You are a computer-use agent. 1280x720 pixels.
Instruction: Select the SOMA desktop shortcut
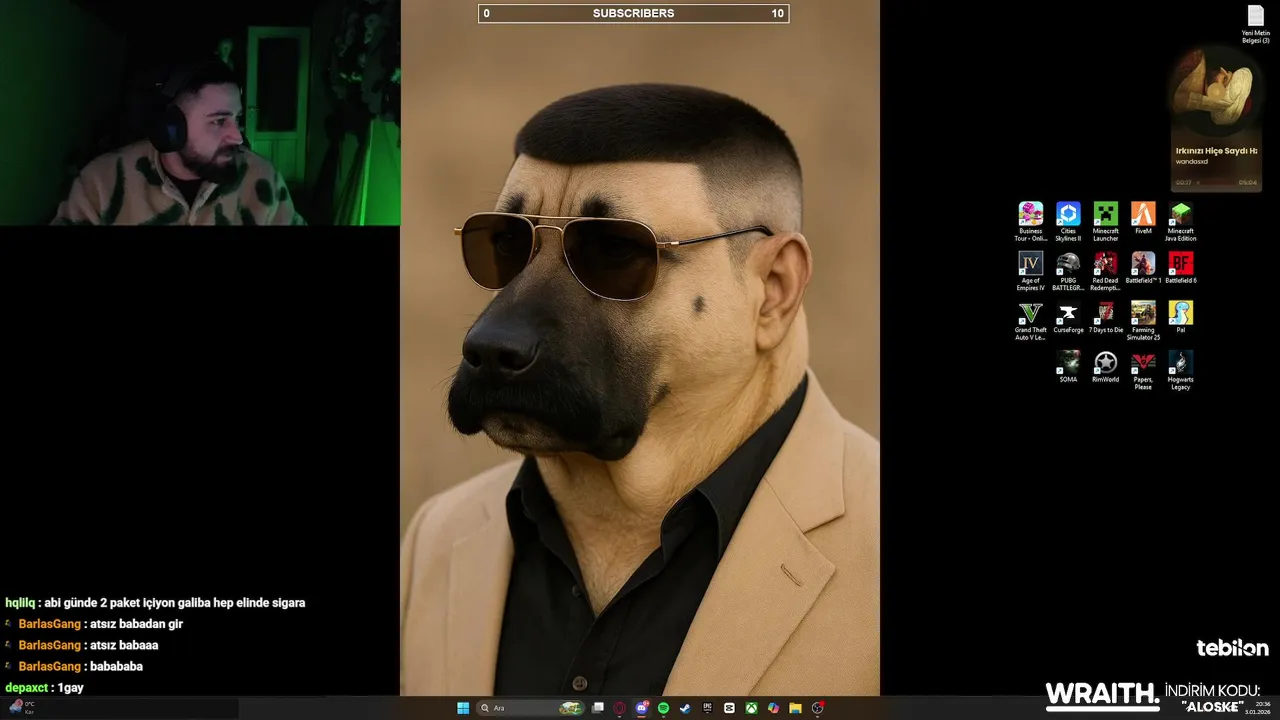click(1068, 367)
